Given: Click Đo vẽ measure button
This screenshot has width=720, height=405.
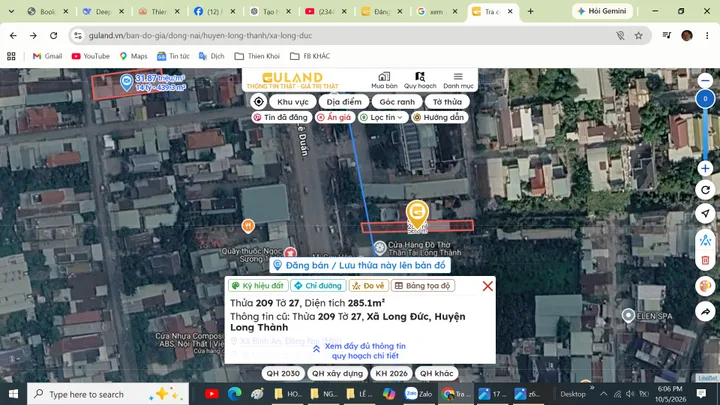Looking at the screenshot, I should point(369,286).
